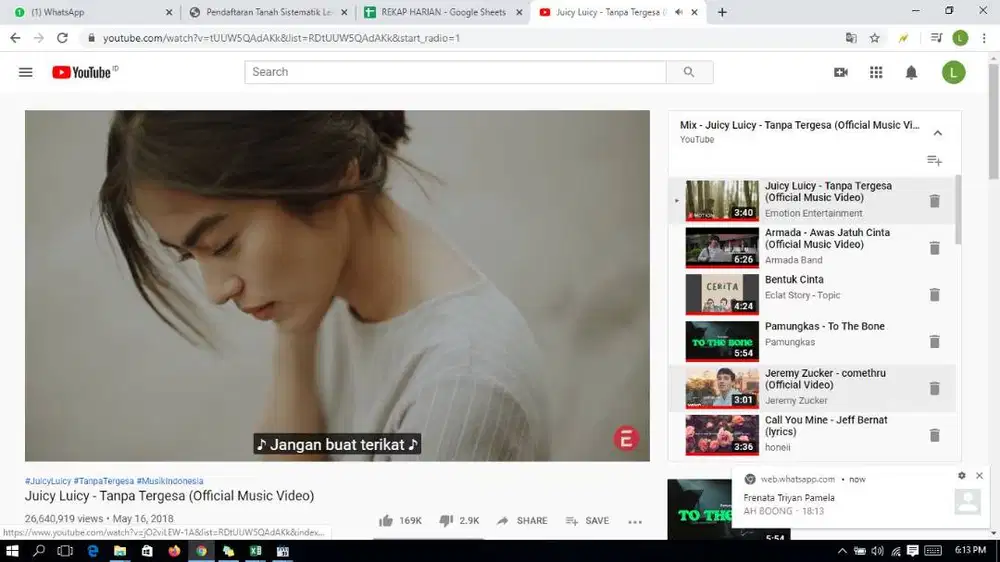Open WhatsApp notification settings gear
This screenshot has height=562, width=1000.
pos(962,476)
